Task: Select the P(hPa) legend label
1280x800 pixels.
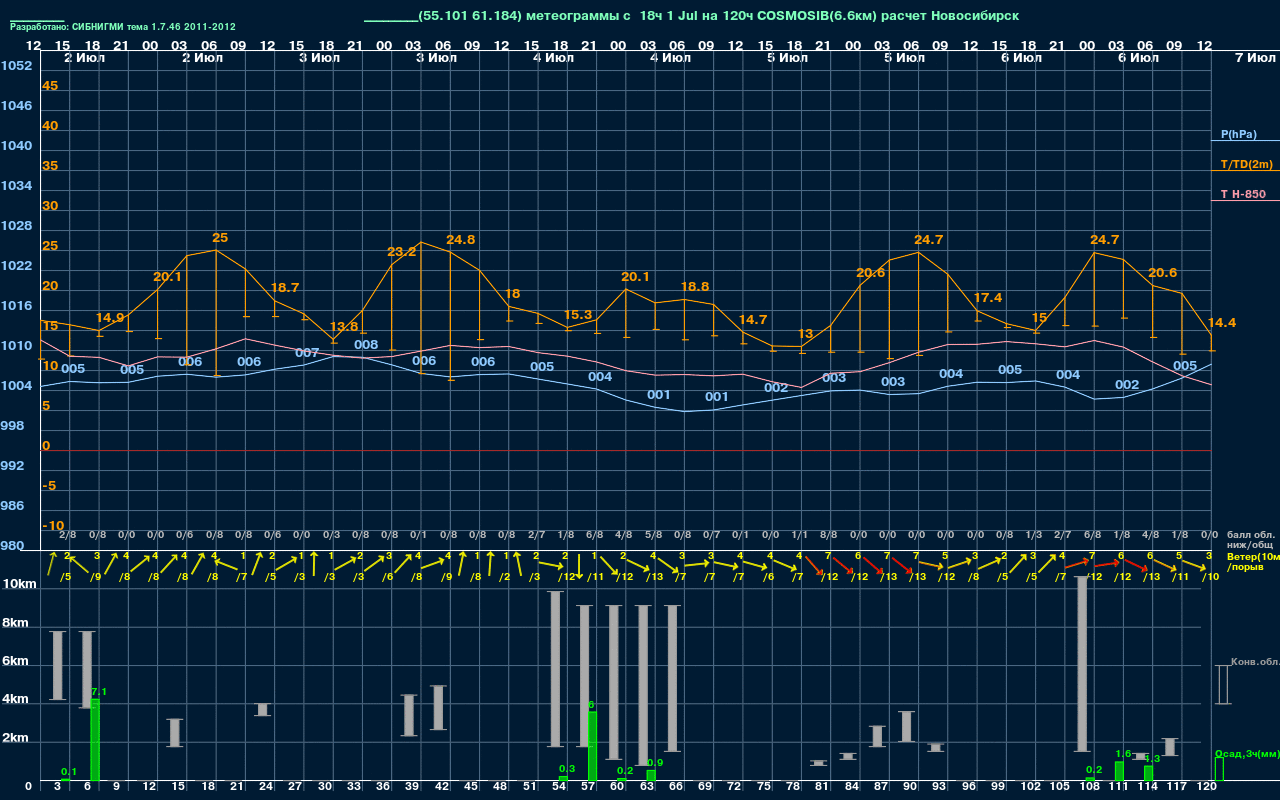Action: click(x=1239, y=134)
